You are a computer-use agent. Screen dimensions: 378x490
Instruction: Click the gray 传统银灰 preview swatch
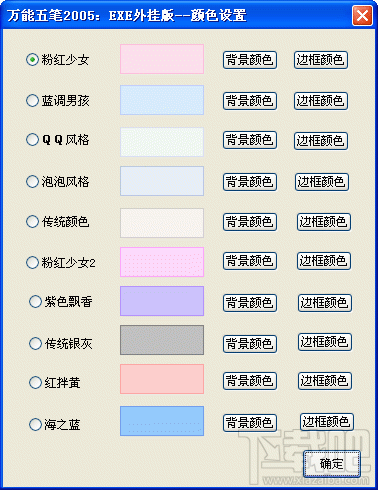click(162, 340)
